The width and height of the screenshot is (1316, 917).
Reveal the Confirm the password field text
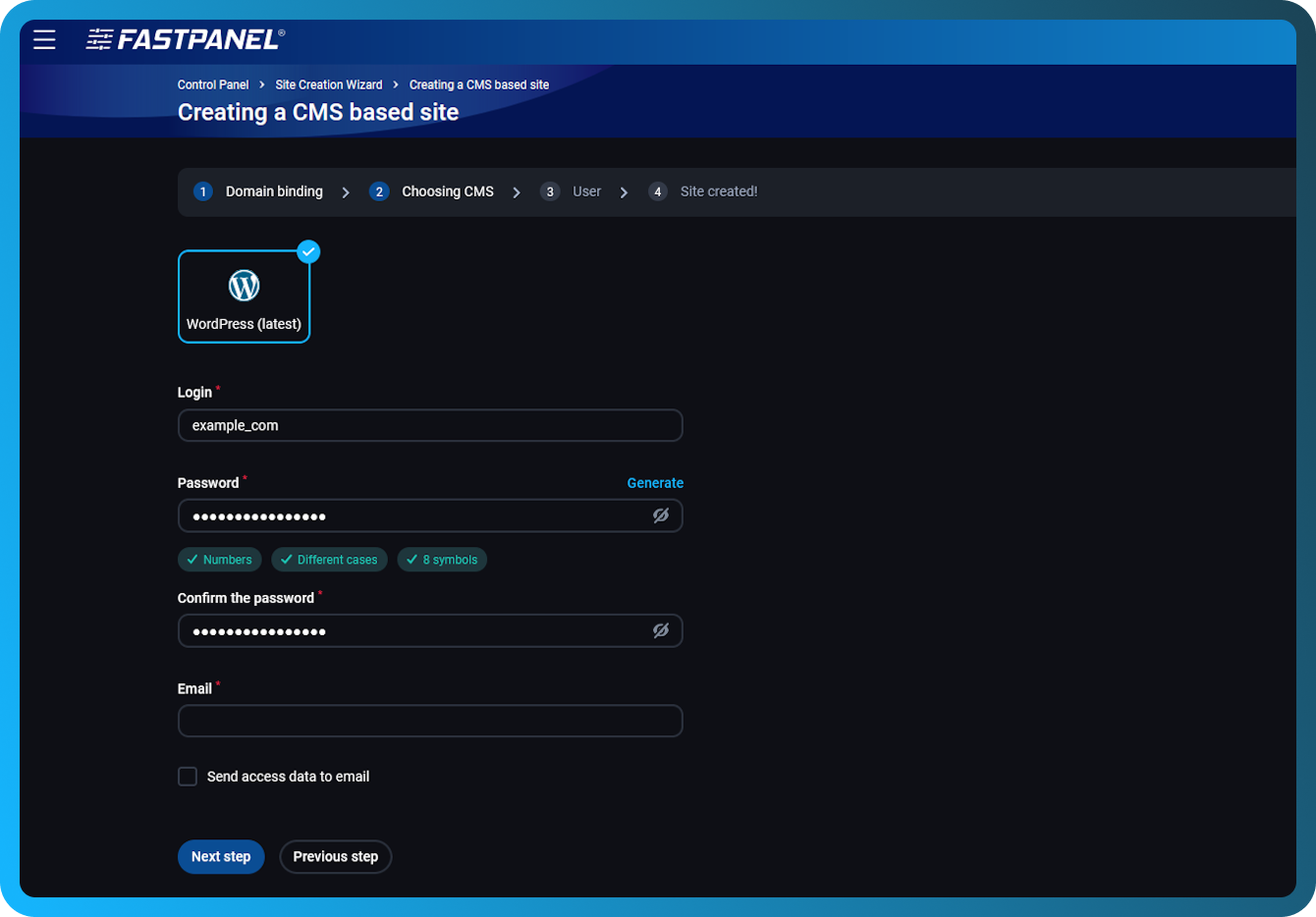(x=660, y=630)
